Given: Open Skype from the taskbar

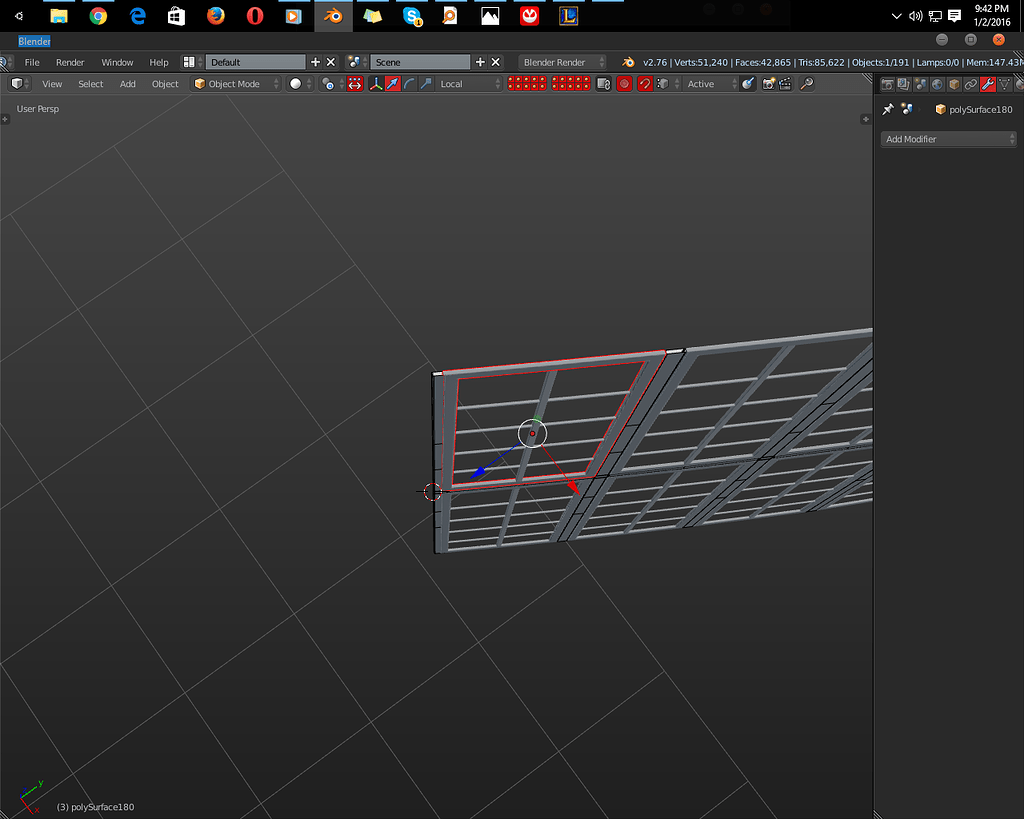Looking at the screenshot, I should tap(412, 16).
